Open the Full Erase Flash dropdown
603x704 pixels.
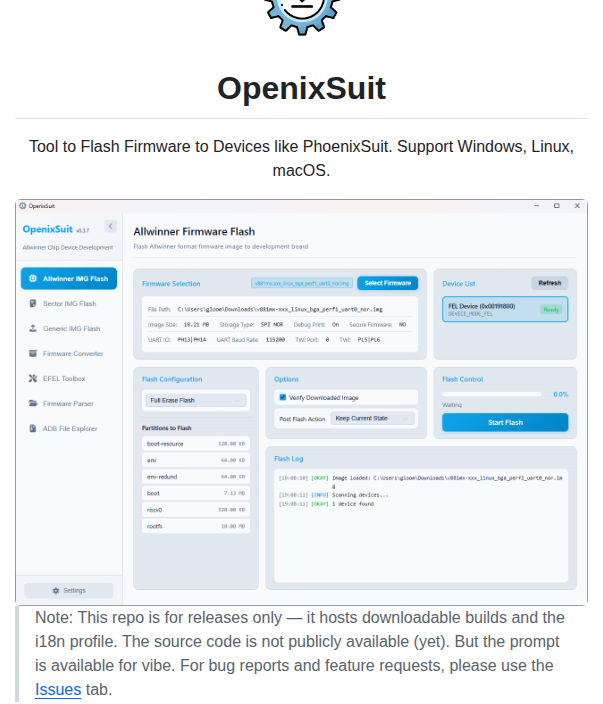pyautogui.click(x=196, y=400)
